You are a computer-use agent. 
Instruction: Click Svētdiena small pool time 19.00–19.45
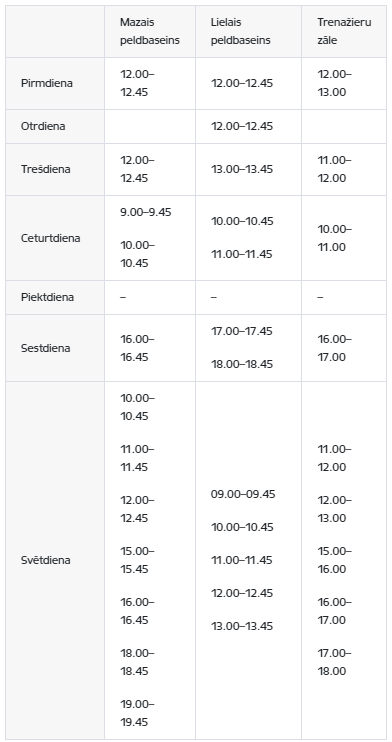pyautogui.click(x=137, y=713)
